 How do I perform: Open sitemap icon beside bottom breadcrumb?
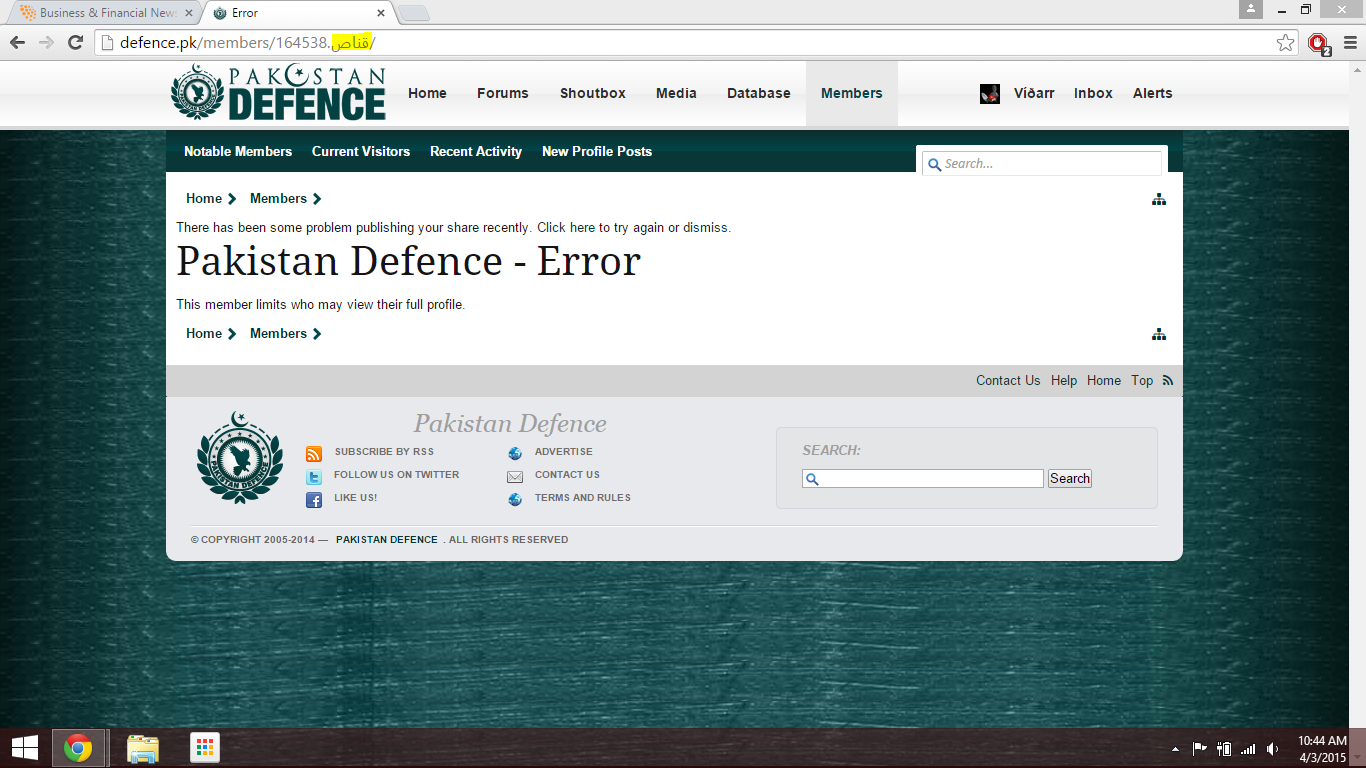pyautogui.click(x=1159, y=334)
